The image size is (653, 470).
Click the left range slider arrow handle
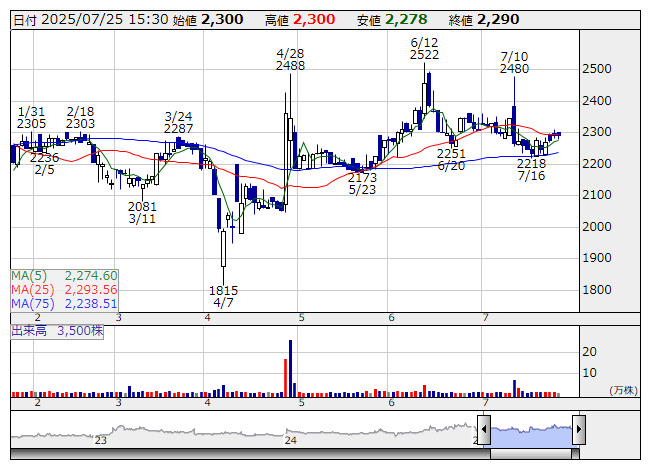point(484,430)
